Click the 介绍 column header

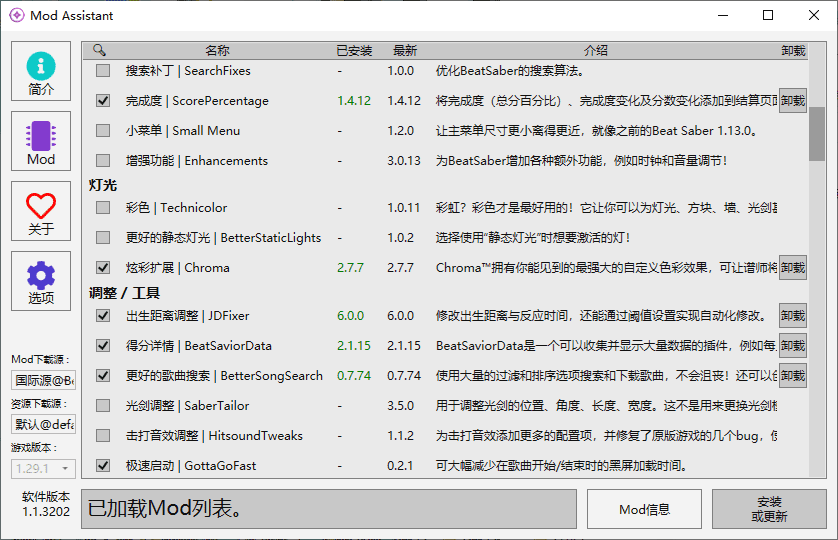pos(595,50)
